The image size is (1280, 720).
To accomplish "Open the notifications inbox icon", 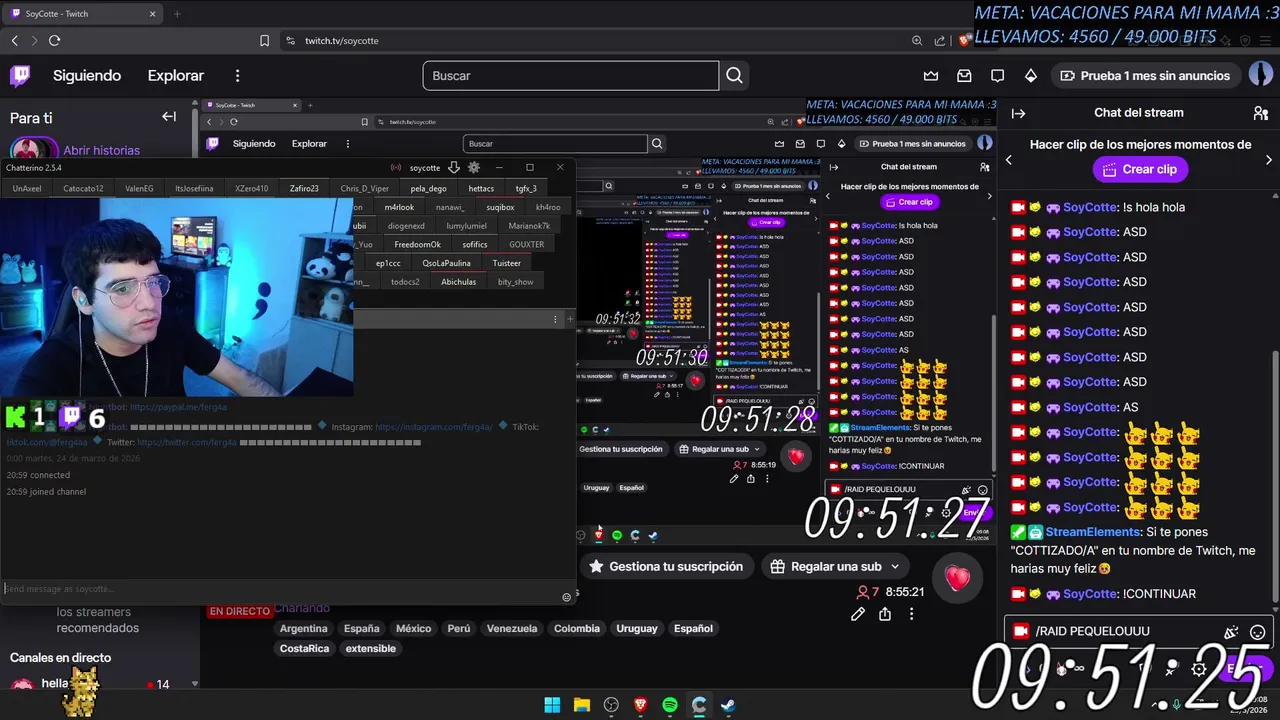I will pos(964,76).
